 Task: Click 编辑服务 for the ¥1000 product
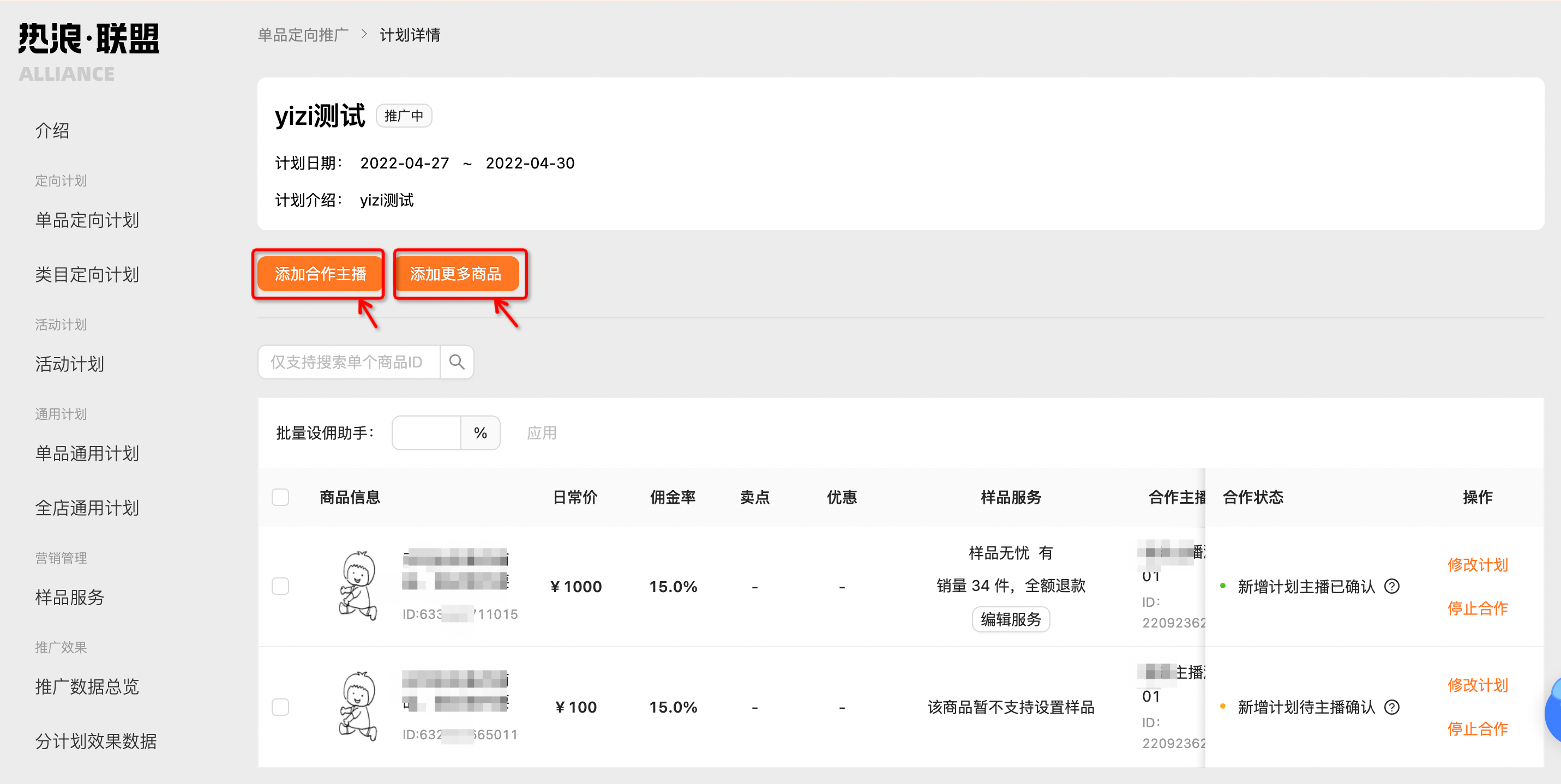[x=1011, y=619]
